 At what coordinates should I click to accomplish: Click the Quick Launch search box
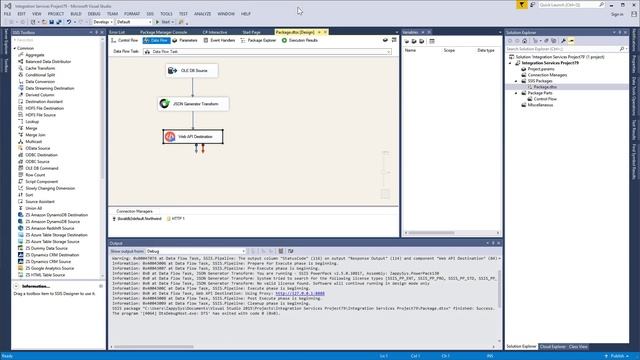pyautogui.click(x=571, y=4)
